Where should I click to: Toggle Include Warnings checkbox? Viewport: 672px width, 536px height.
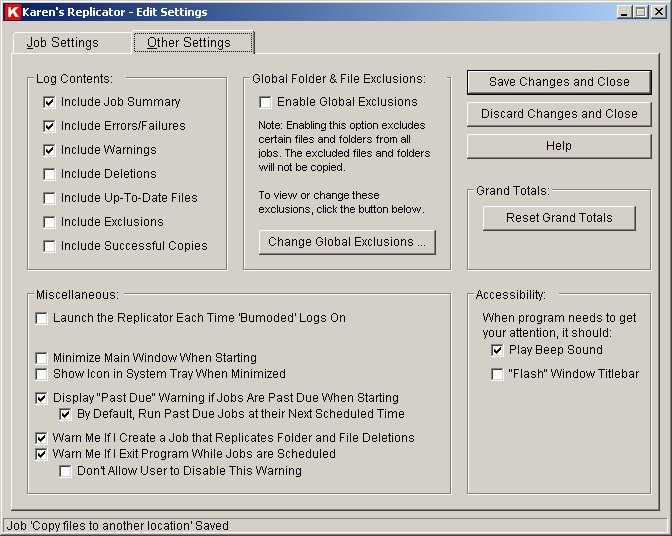[x=49, y=150]
